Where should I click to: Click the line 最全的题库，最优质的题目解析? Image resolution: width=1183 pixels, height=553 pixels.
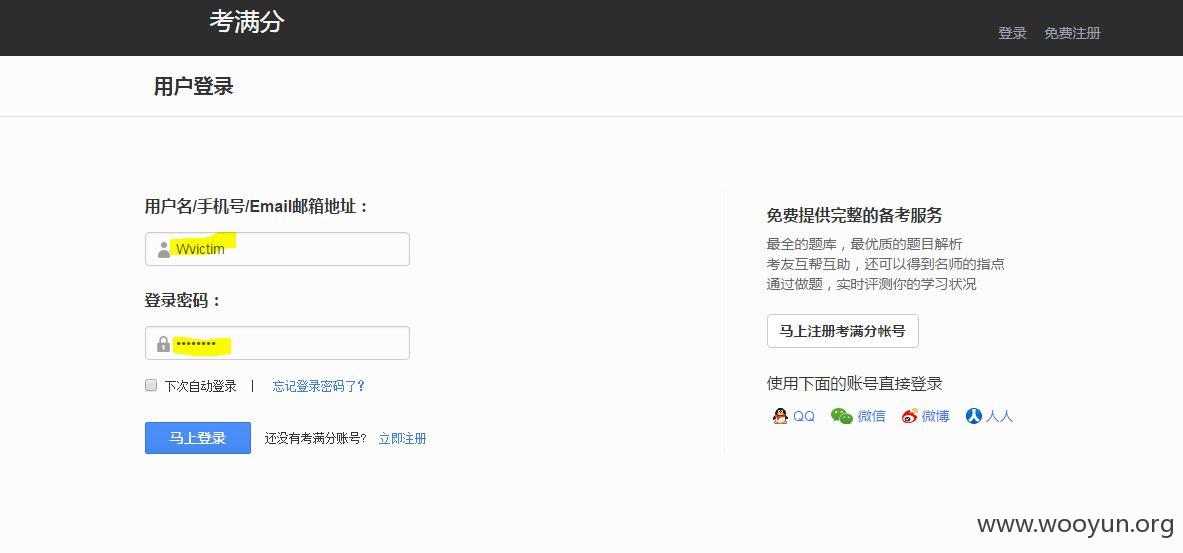(x=865, y=244)
